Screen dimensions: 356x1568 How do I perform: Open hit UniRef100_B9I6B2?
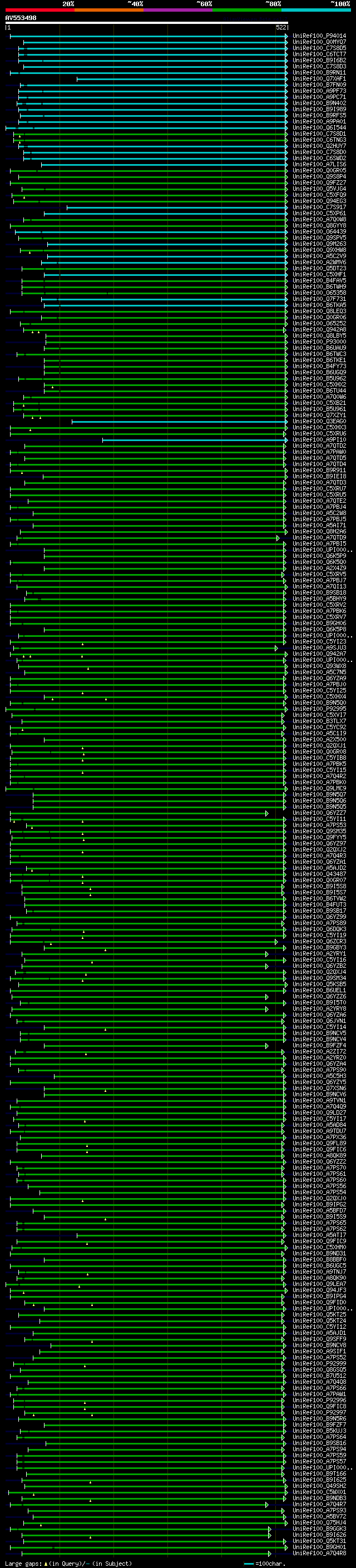point(319,60)
